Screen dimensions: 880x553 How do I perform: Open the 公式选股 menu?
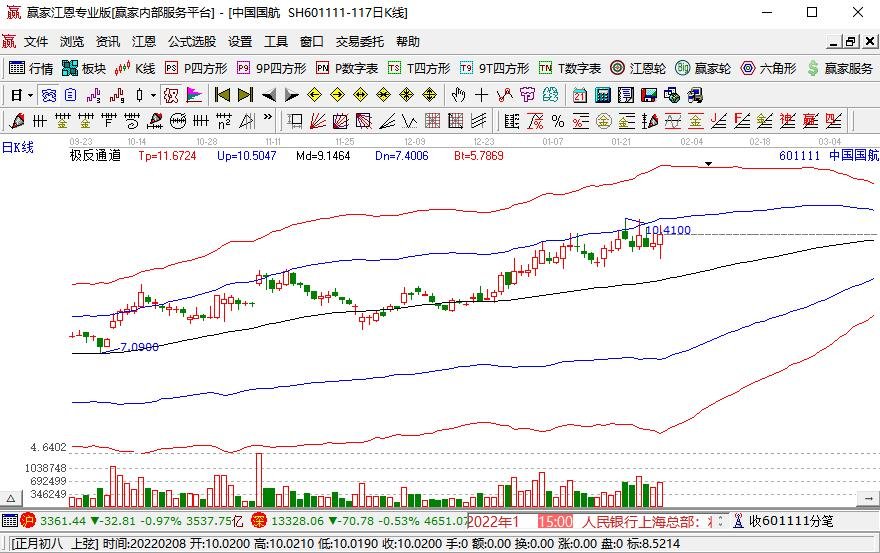(x=192, y=42)
